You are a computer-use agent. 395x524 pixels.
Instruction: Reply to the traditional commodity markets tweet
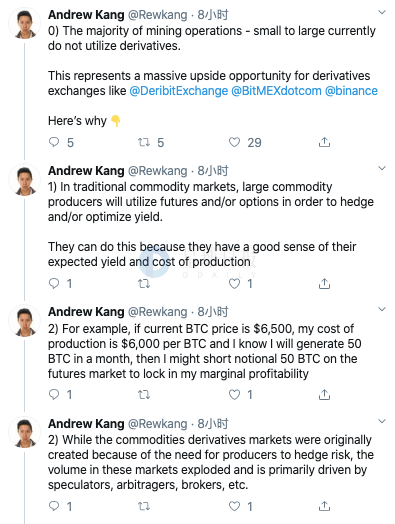(54, 284)
